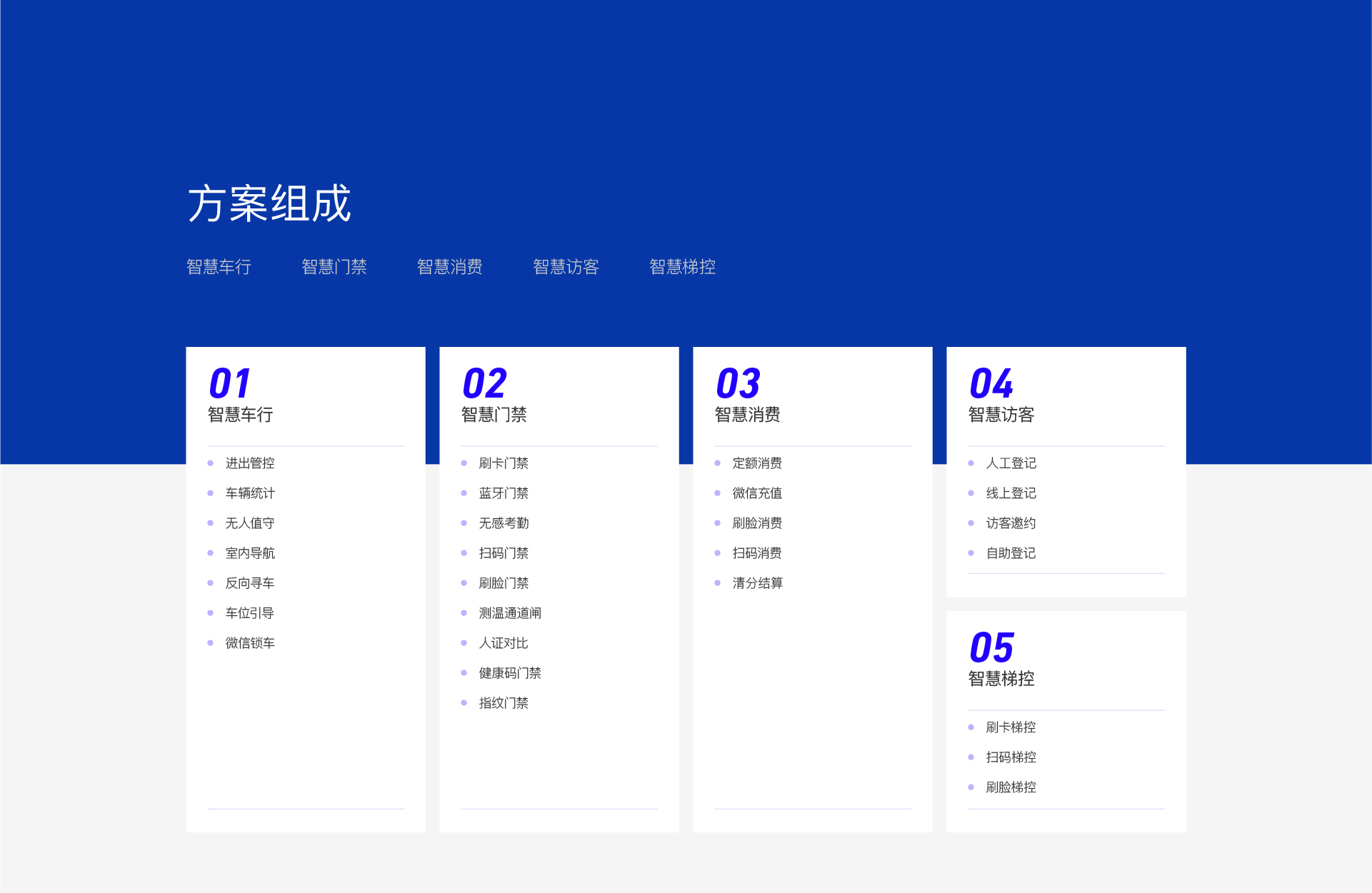This screenshot has height=893, width=1372.
Task: Click the 方案组成 heading
Action: click(x=269, y=203)
